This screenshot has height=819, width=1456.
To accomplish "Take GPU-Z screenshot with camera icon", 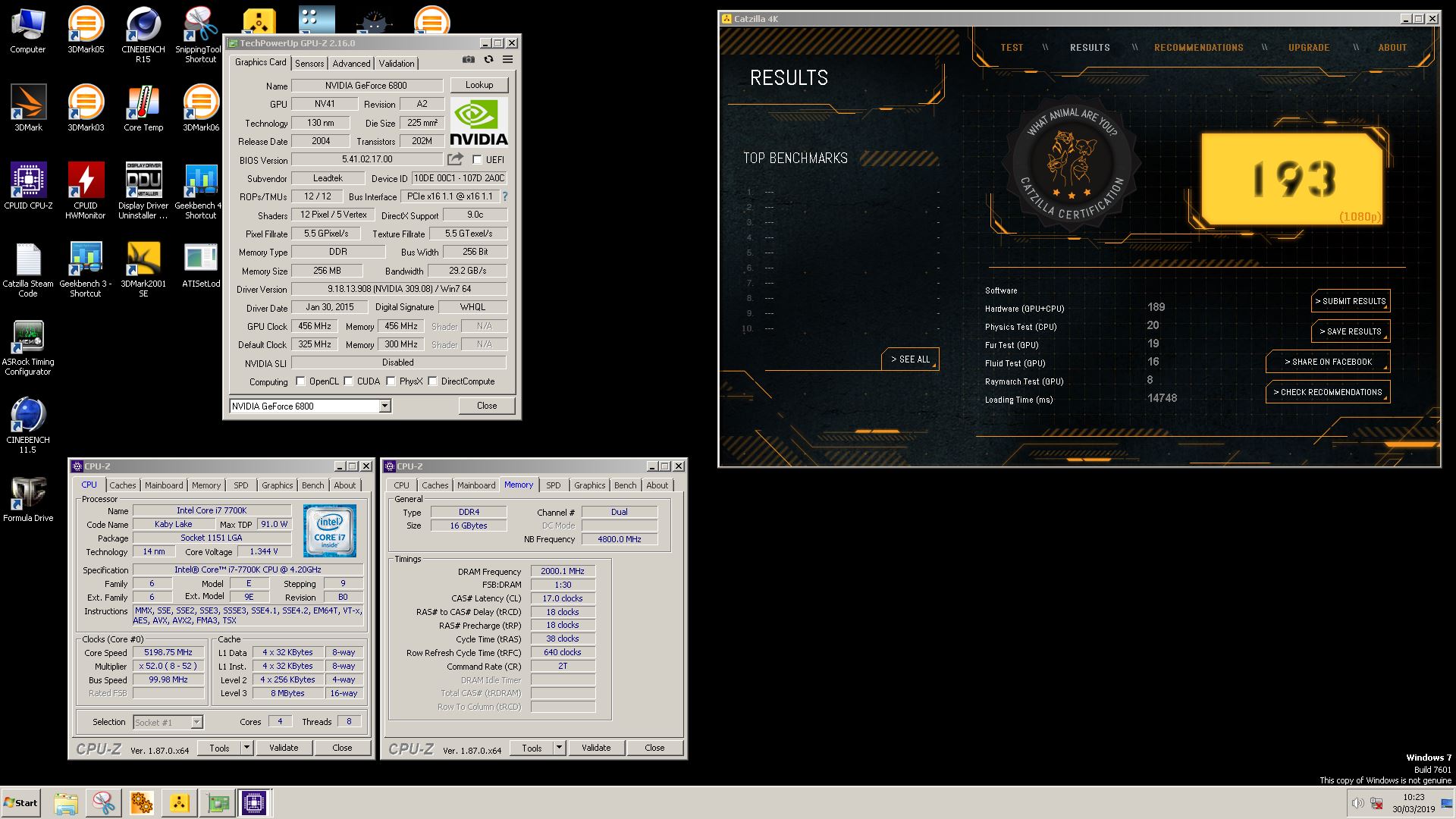I will [x=469, y=60].
